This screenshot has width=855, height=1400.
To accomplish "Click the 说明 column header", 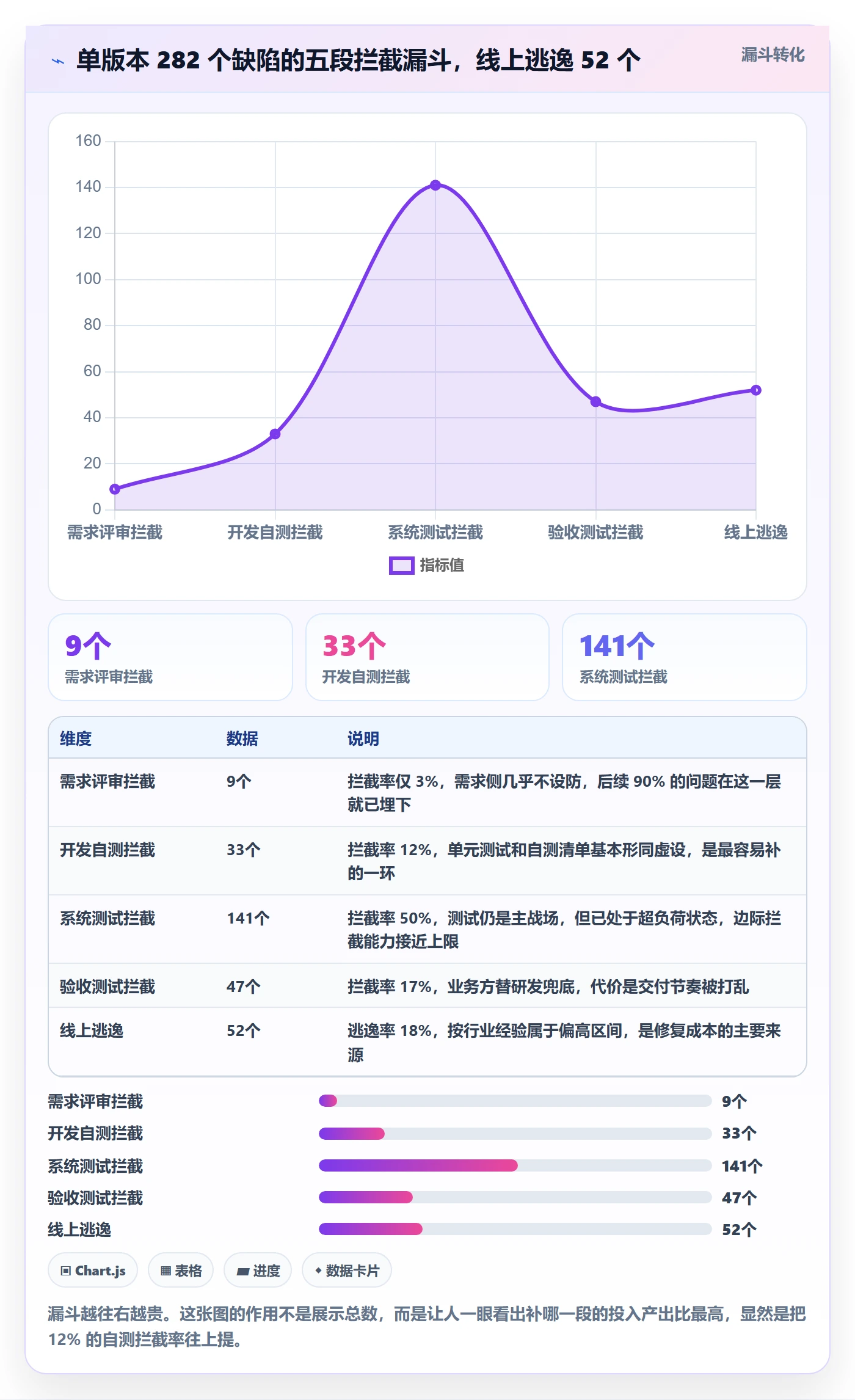I will pyautogui.click(x=363, y=738).
